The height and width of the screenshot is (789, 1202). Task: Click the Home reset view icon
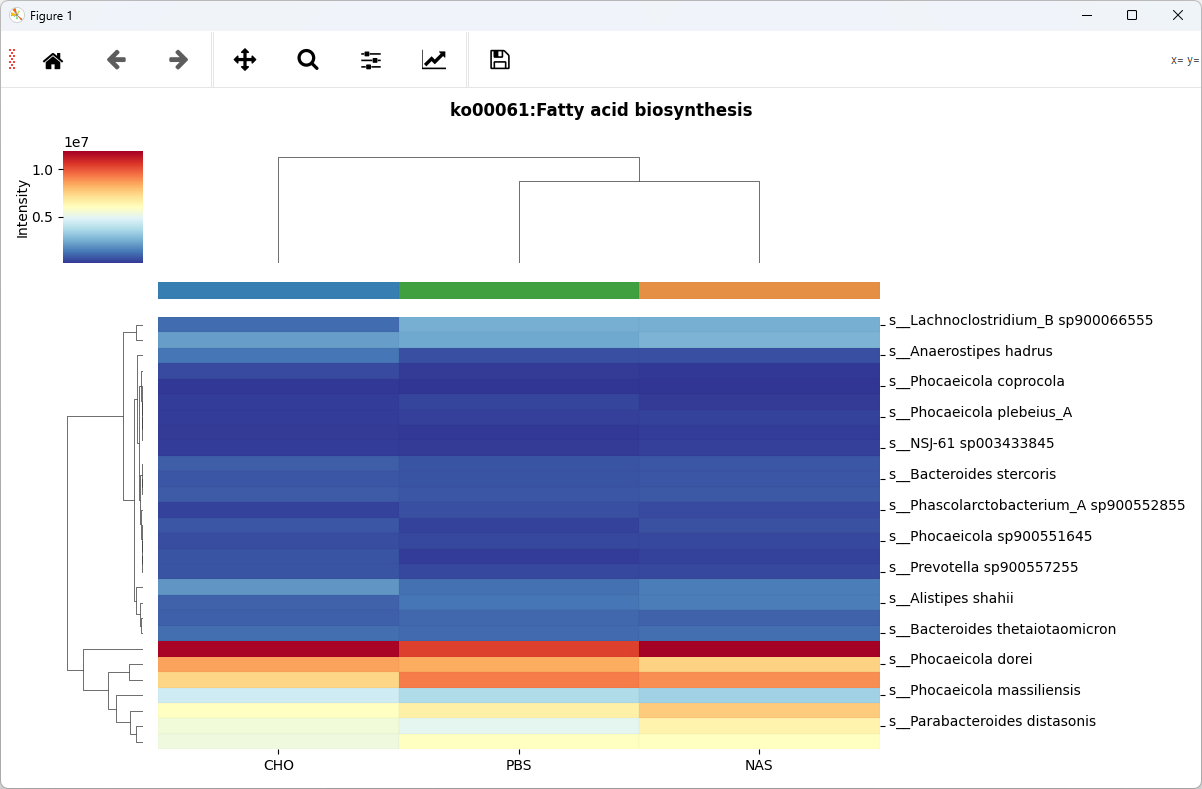[x=53, y=60]
